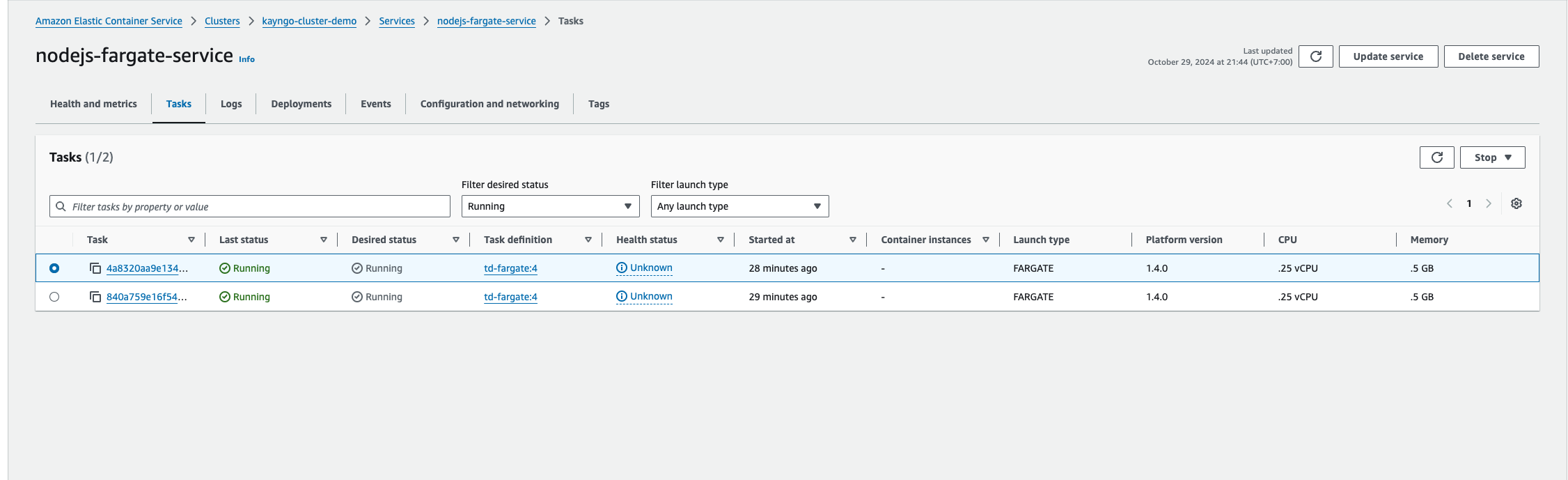The width and height of the screenshot is (1568, 480).
Task: Click the Launch type column header
Action: (1041, 240)
